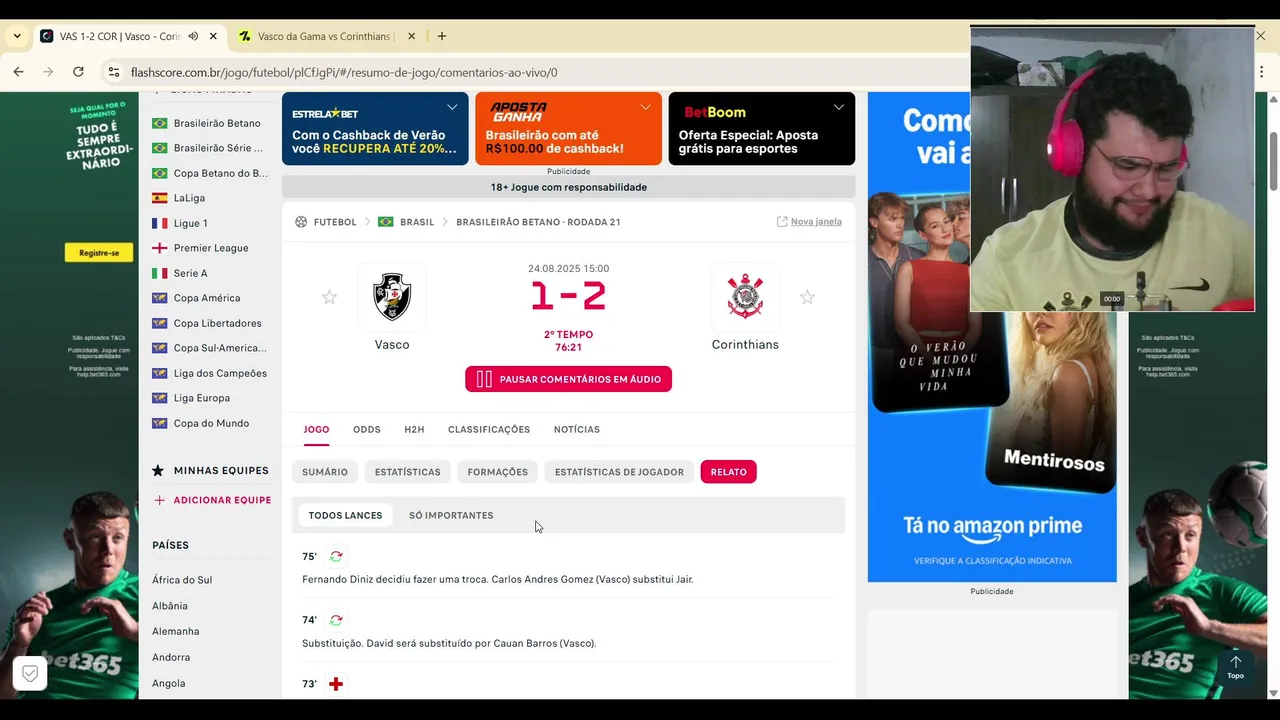Open Nova janela link
This screenshot has width=1280, height=720.
click(809, 222)
